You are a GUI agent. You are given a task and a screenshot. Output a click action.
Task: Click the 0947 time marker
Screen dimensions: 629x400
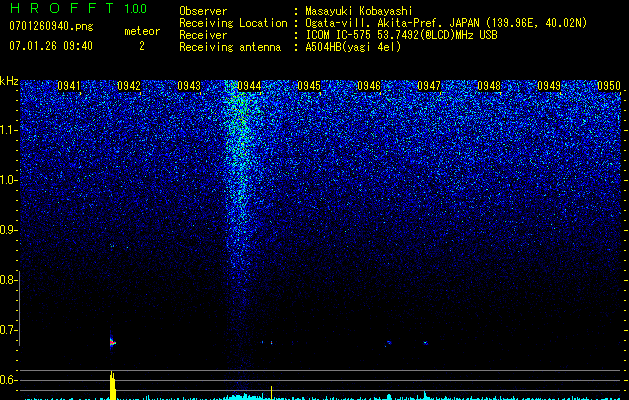(x=429, y=86)
